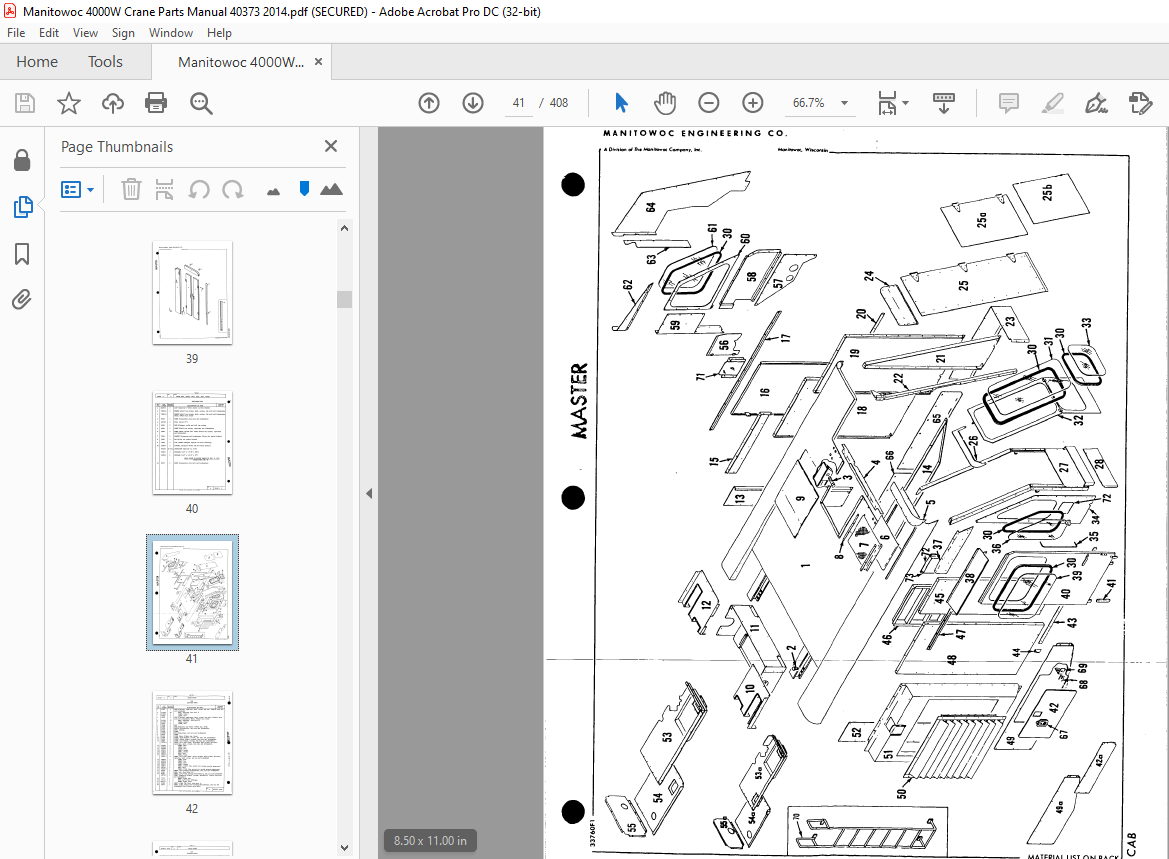Viewport: 1169px width, 859px height.
Task: Expand fit page options arrow
Action: pyautogui.click(x=906, y=103)
